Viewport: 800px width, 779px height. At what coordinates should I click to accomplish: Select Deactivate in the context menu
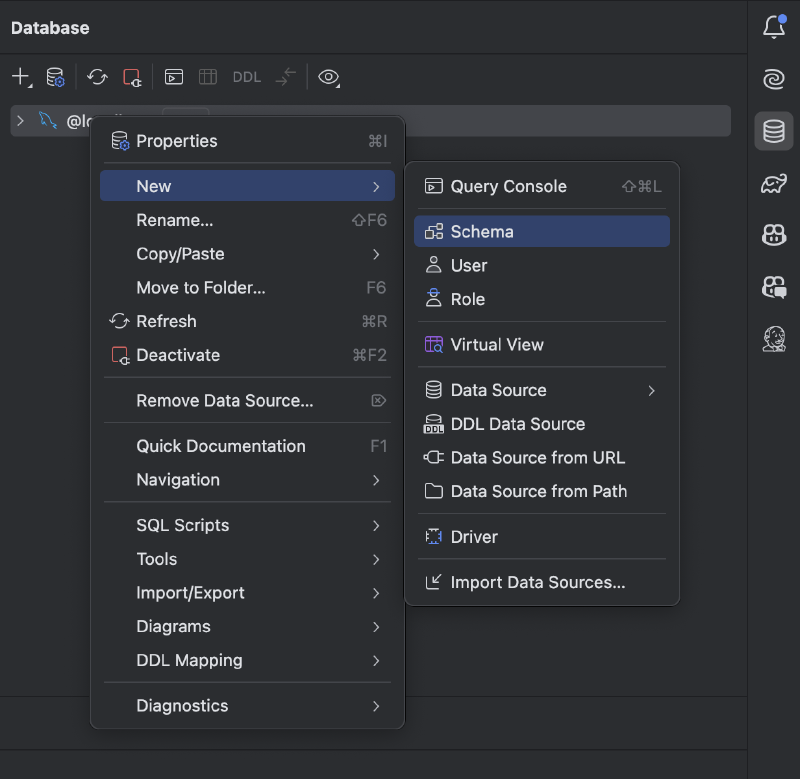click(247, 355)
